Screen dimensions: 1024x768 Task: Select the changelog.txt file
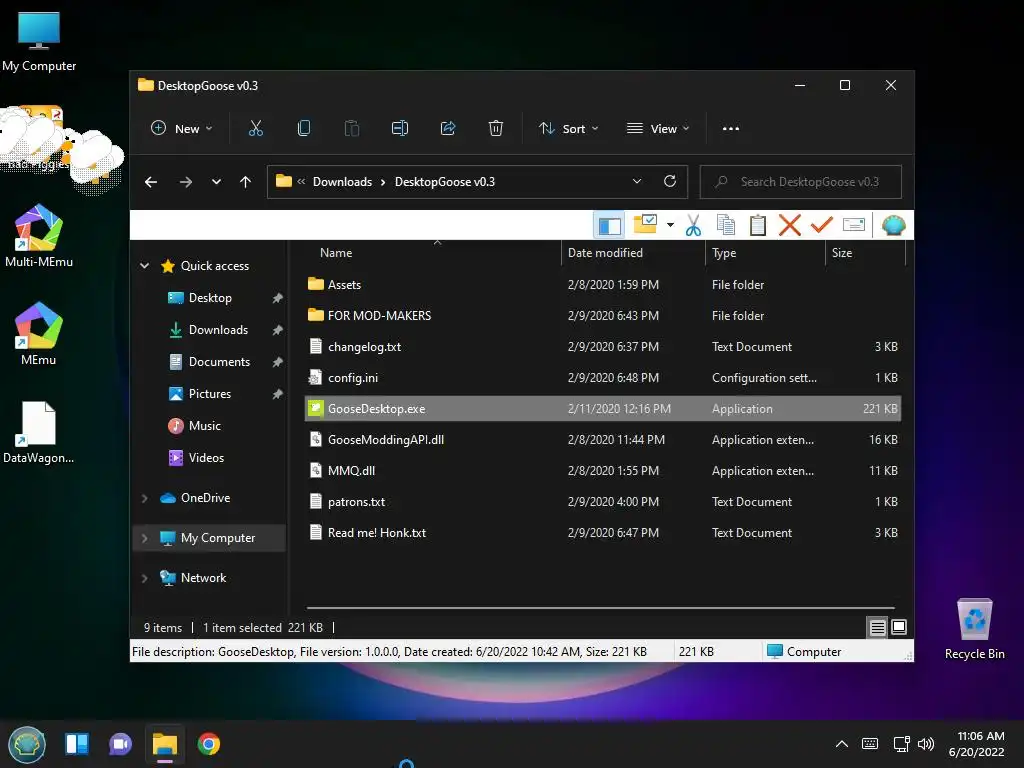(x=603, y=347)
